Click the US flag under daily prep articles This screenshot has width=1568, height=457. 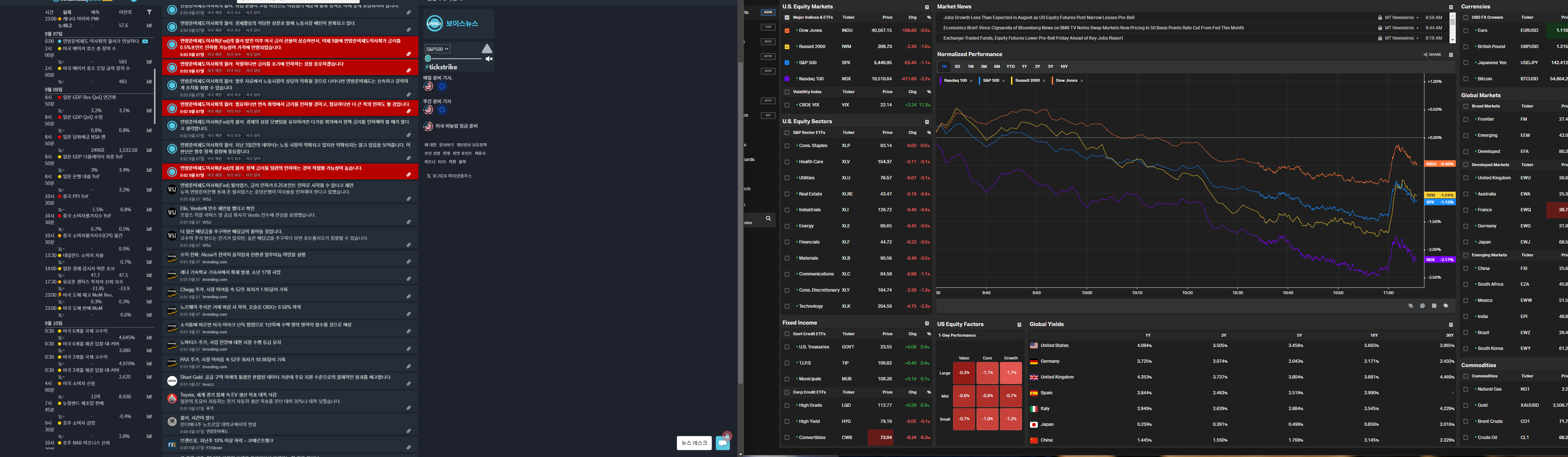(x=429, y=87)
